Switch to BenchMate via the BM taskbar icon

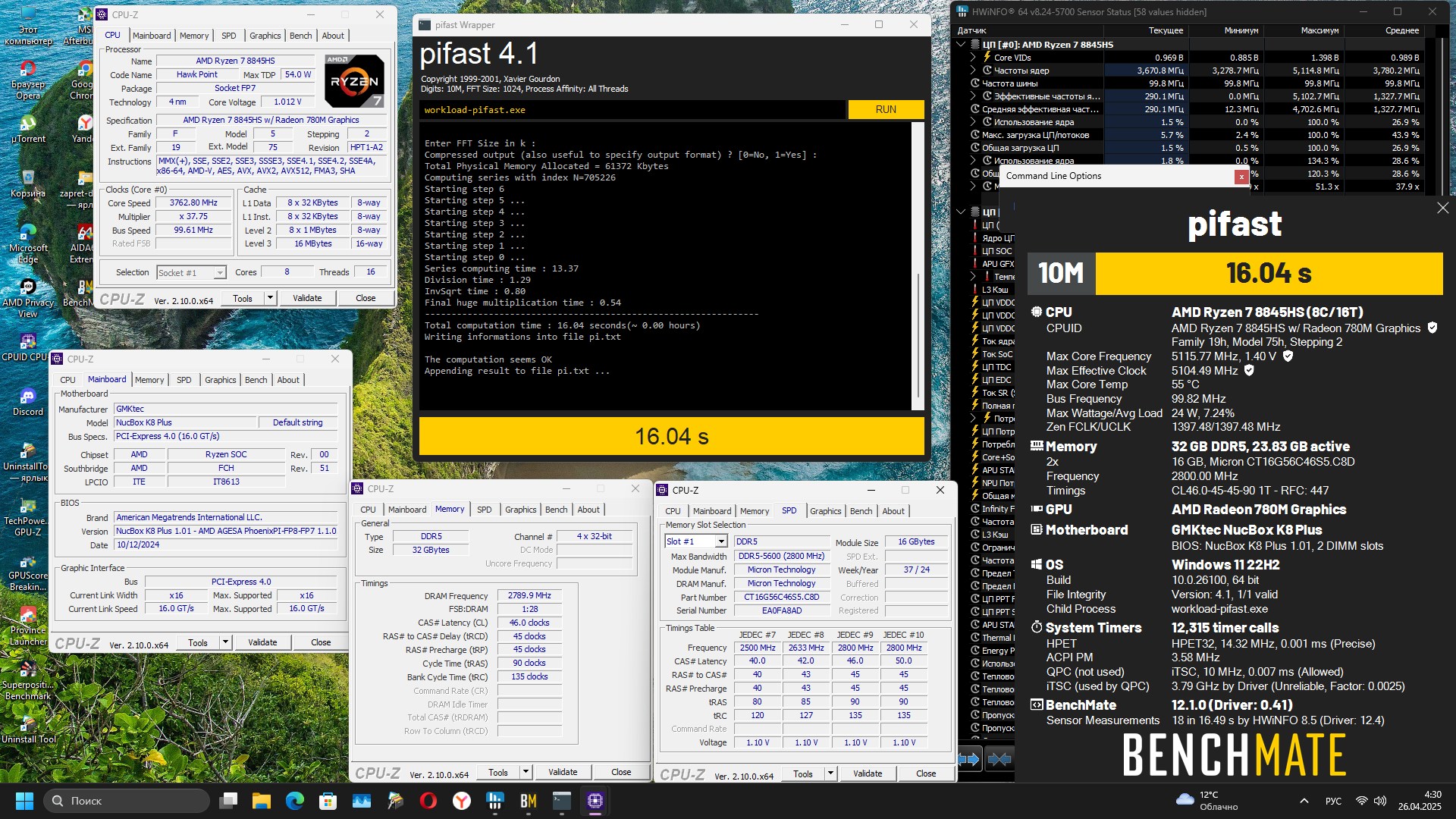(x=529, y=801)
